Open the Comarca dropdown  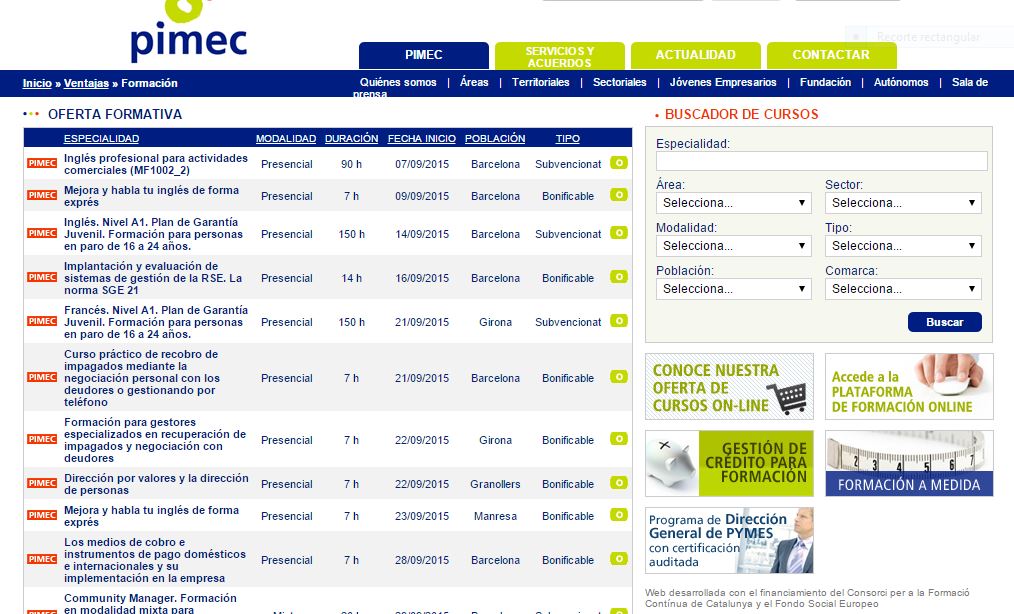(903, 289)
